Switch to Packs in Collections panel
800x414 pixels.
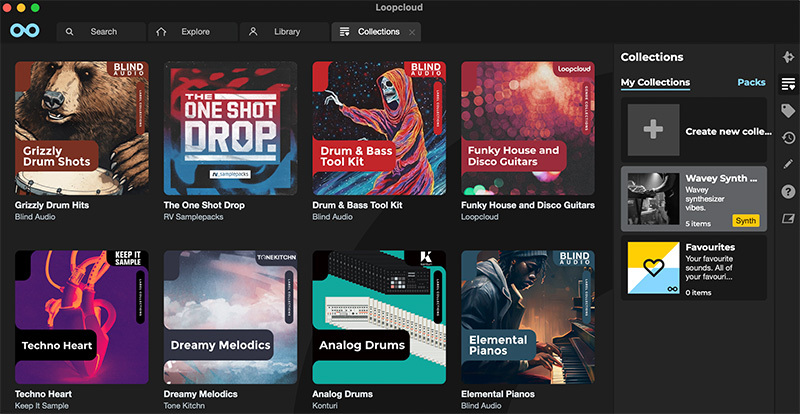[x=751, y=82]
